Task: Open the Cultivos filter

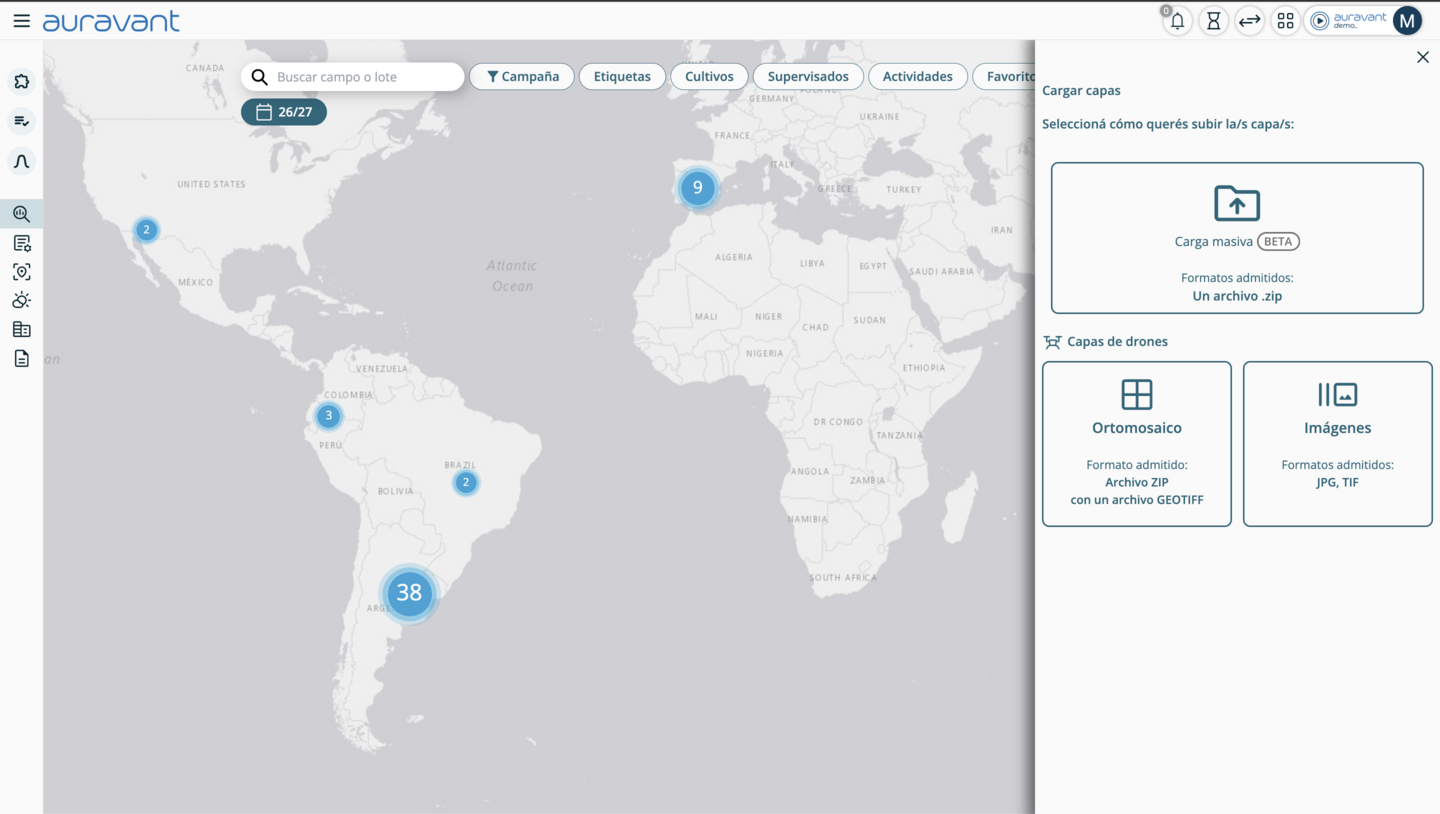Action: [x=709, y=76]
